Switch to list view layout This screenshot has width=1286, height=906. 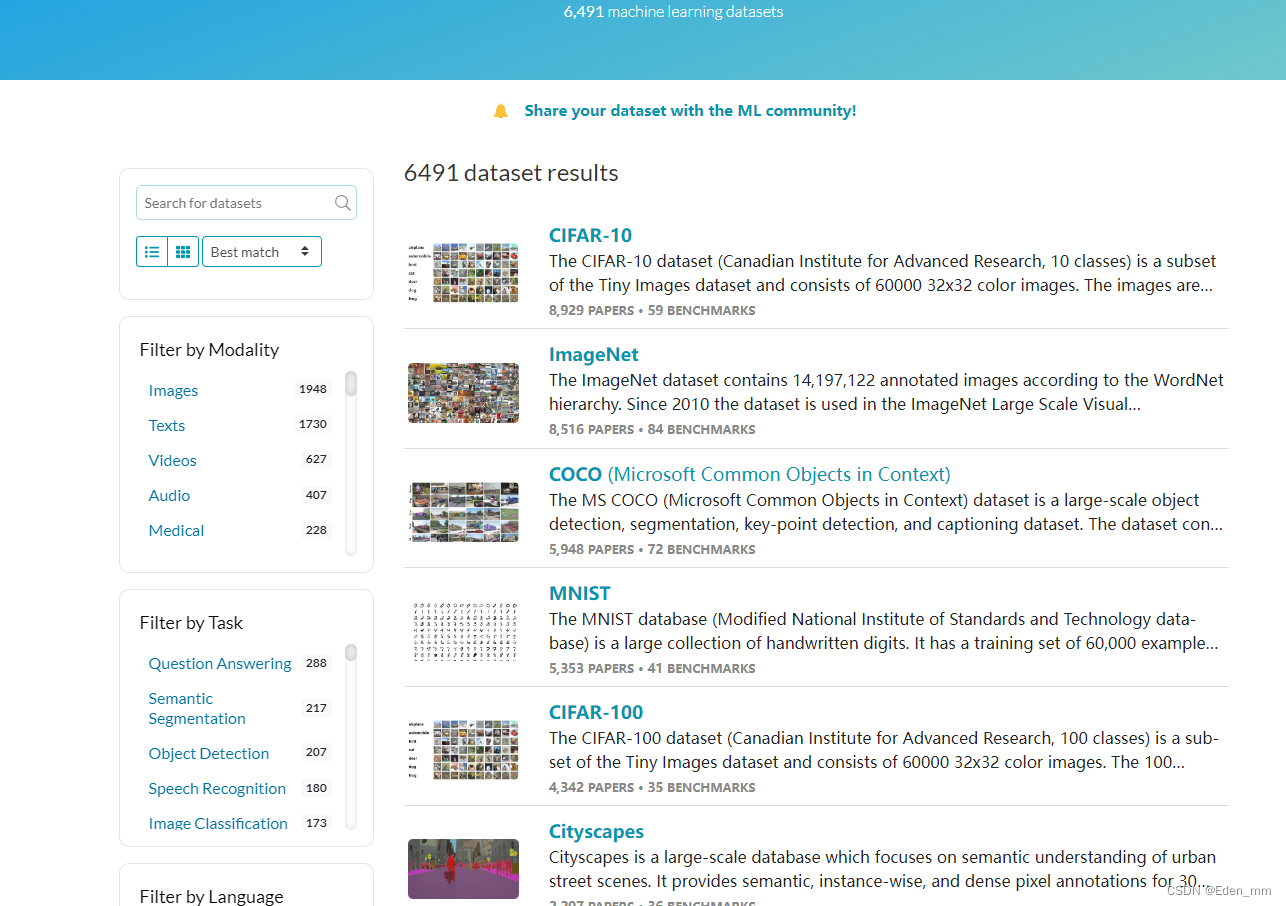pos(152,252)
